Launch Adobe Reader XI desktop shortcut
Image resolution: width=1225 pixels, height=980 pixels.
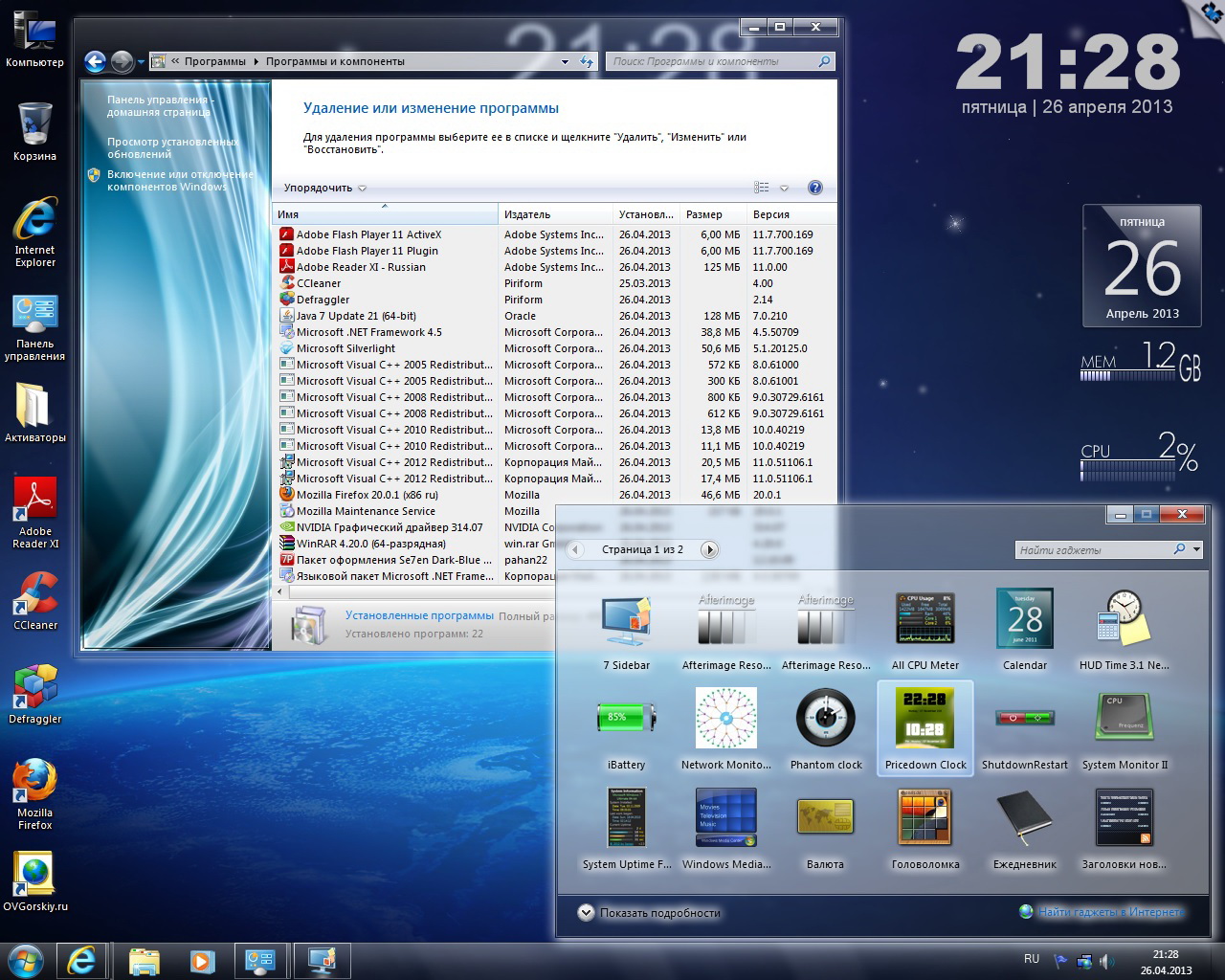click(35, 513)
